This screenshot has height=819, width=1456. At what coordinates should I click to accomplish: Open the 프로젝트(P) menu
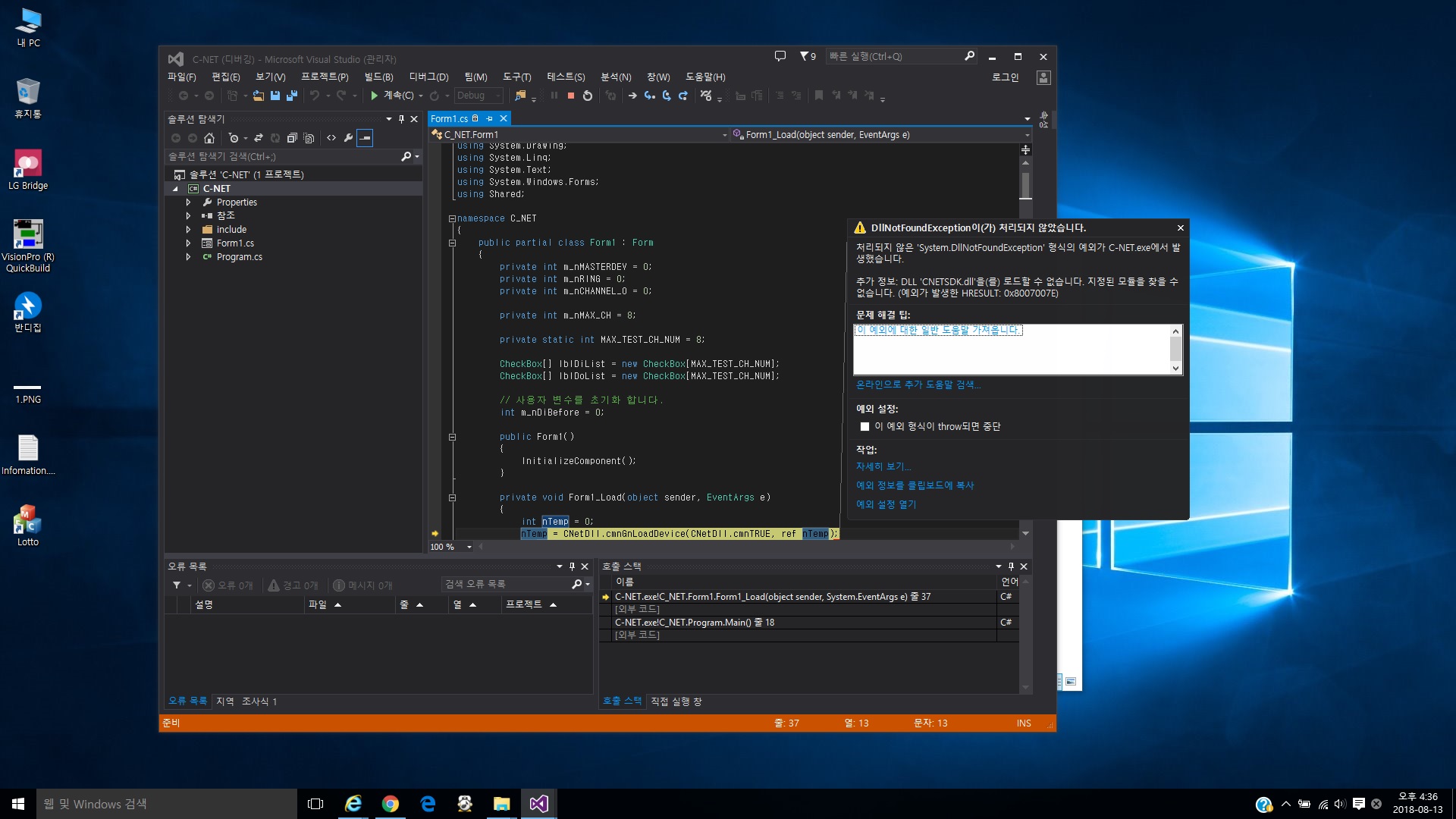[x=325, y=77]
